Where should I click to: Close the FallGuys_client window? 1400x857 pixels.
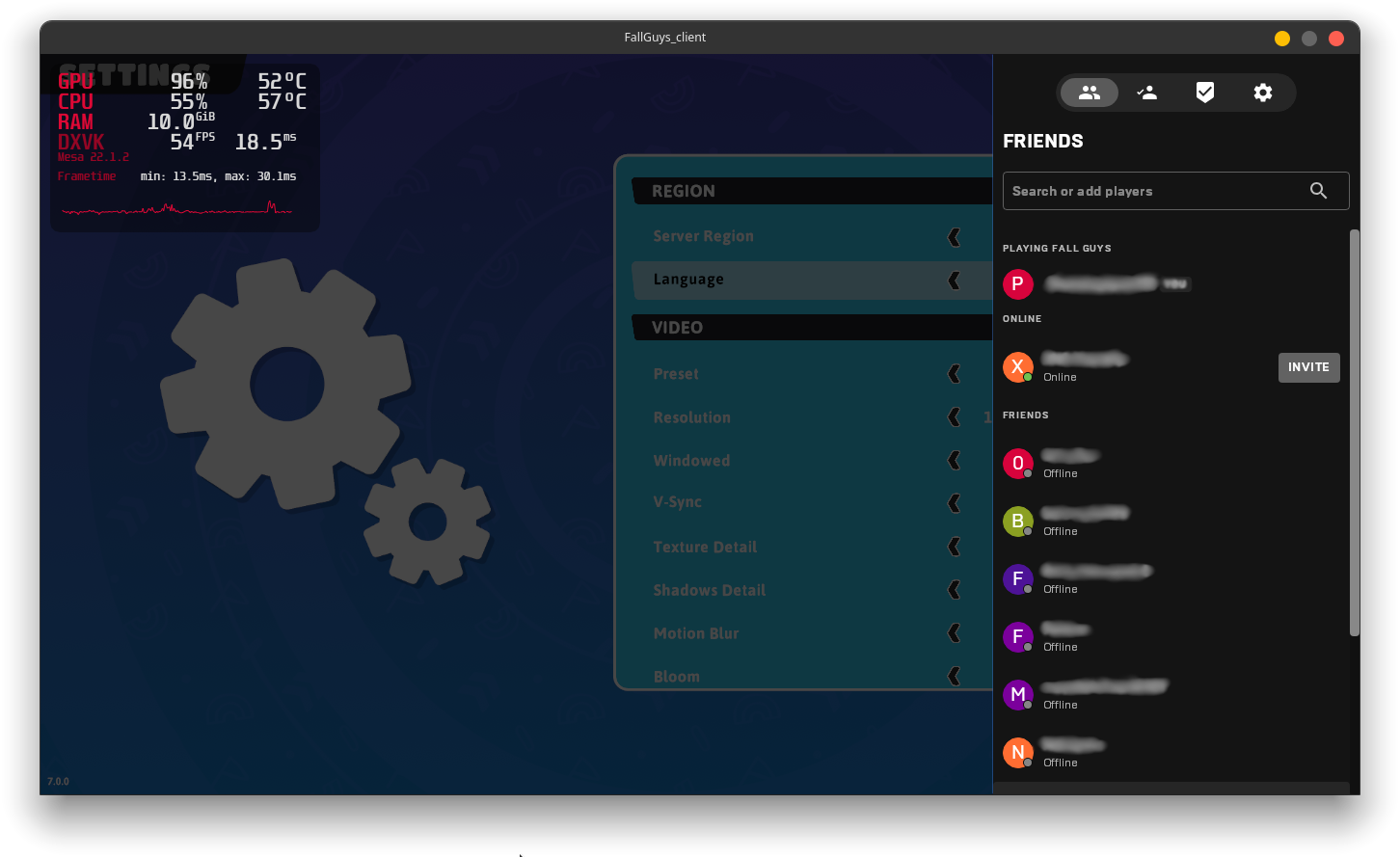pos(1336,39)
